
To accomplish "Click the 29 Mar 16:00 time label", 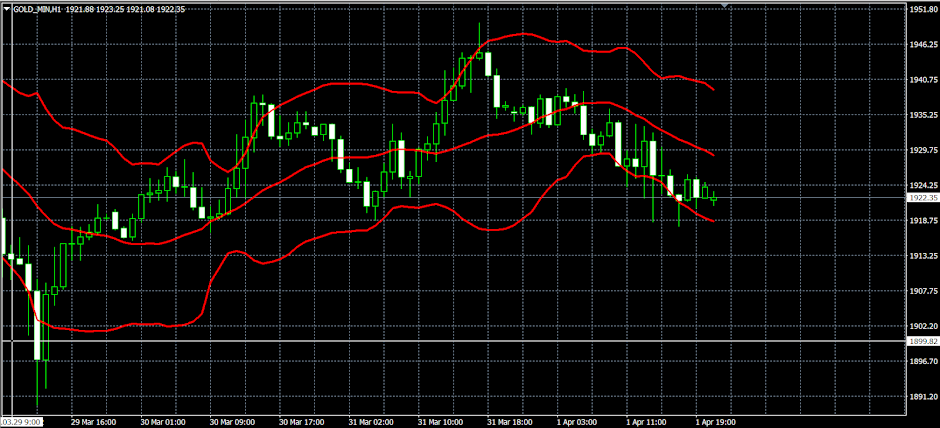I will click(92, 422).
